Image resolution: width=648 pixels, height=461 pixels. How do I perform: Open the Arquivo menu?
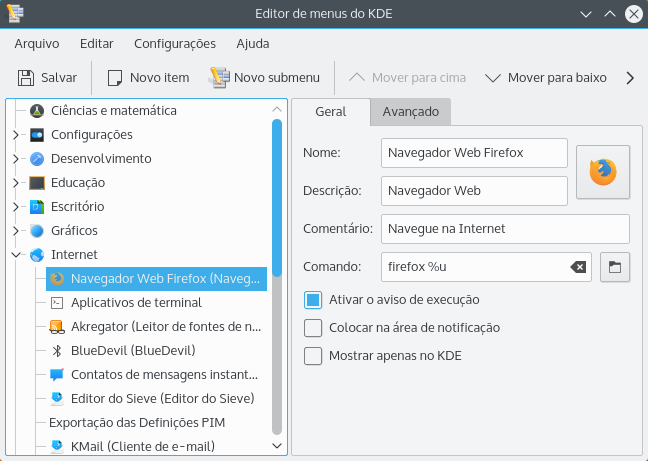pos(36,43)
